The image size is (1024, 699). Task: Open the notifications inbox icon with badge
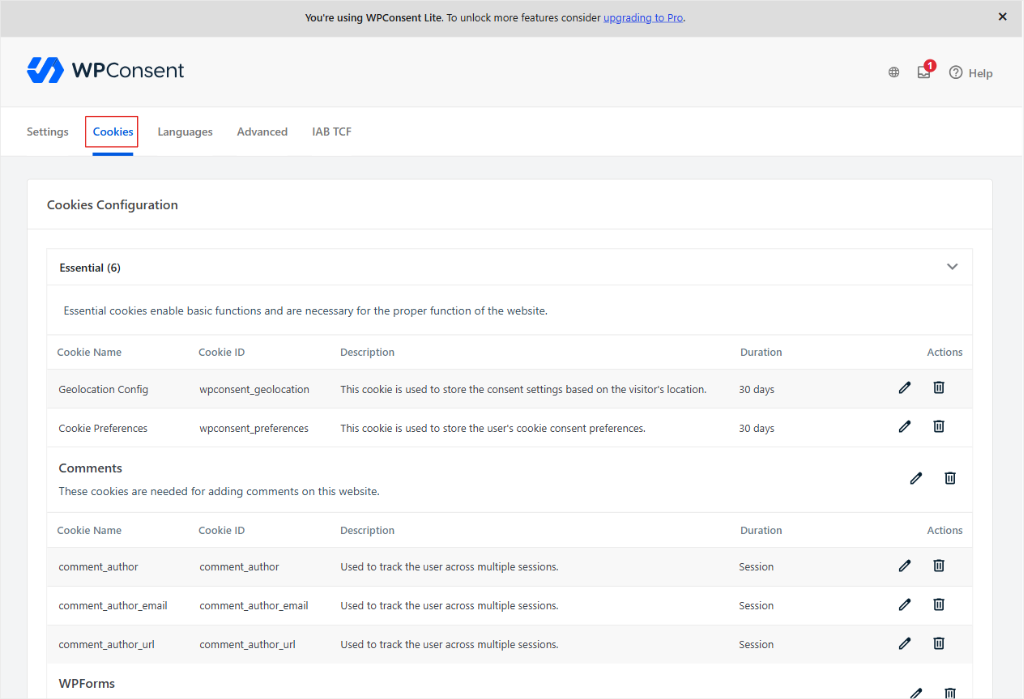(x=924, y=72)
